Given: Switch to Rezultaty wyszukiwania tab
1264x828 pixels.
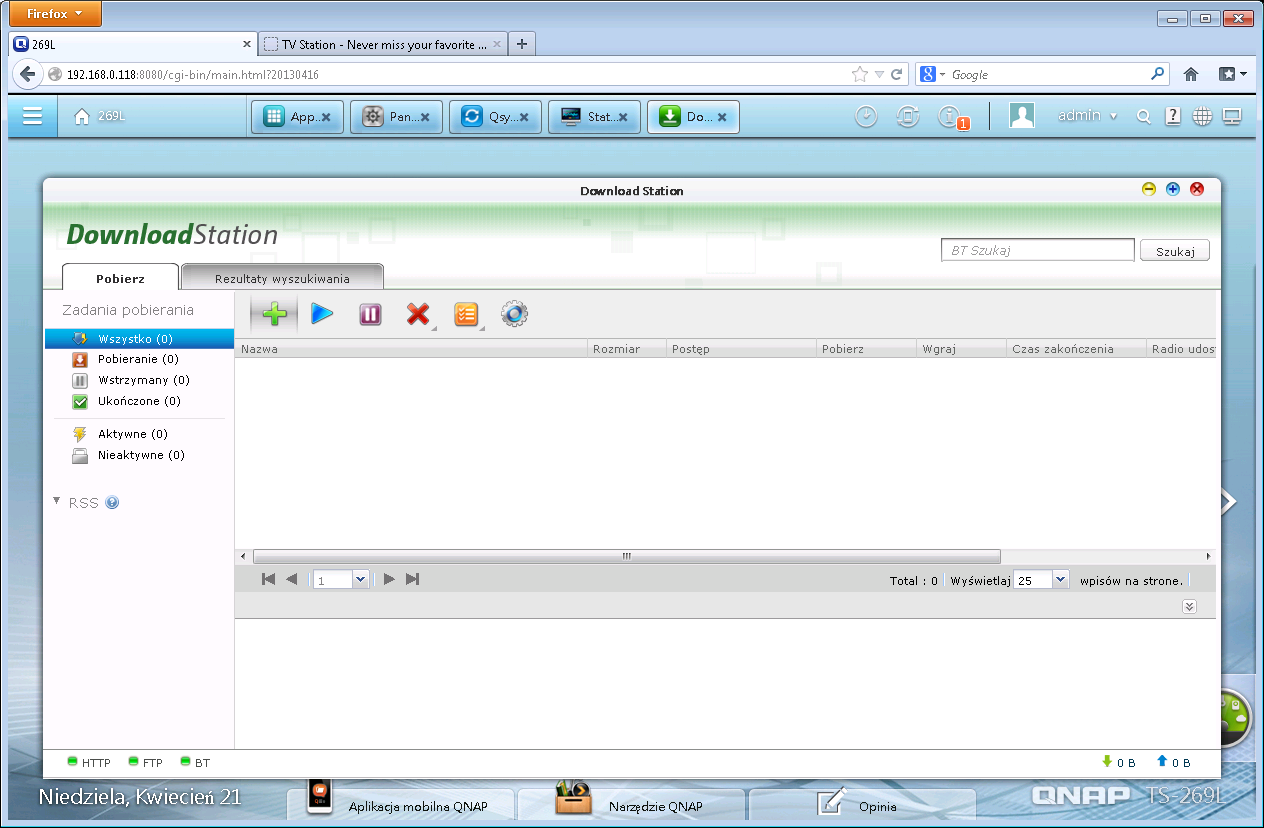Looking at the screenshot, I should click(282, 278).
